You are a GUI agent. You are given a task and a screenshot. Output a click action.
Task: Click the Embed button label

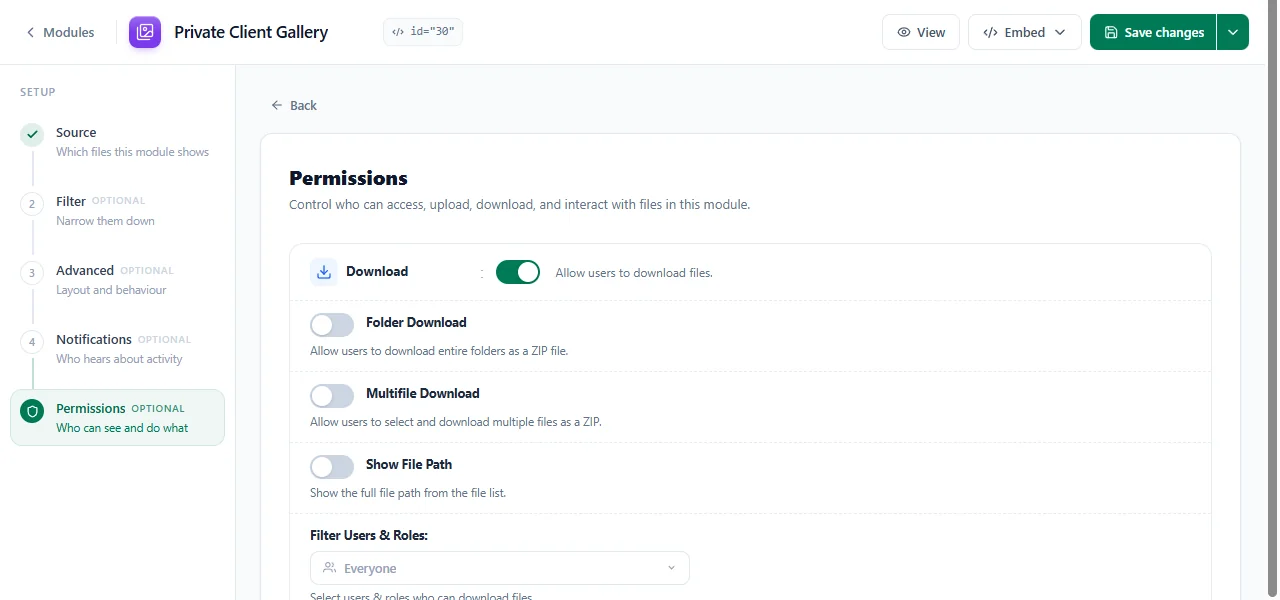pos(1025,32)
